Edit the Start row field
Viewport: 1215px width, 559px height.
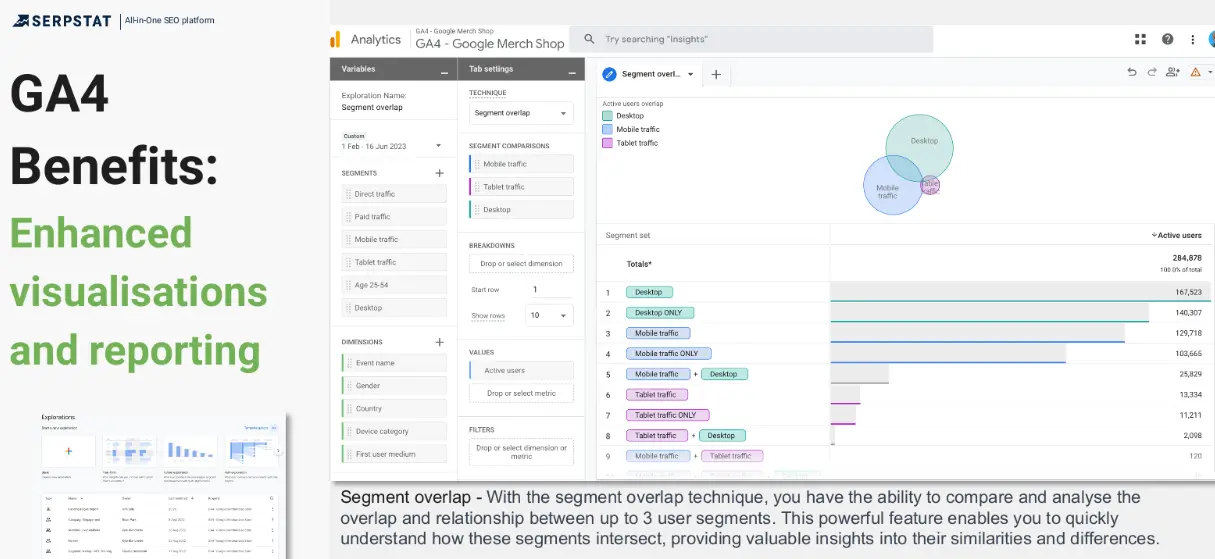point(551,290)
